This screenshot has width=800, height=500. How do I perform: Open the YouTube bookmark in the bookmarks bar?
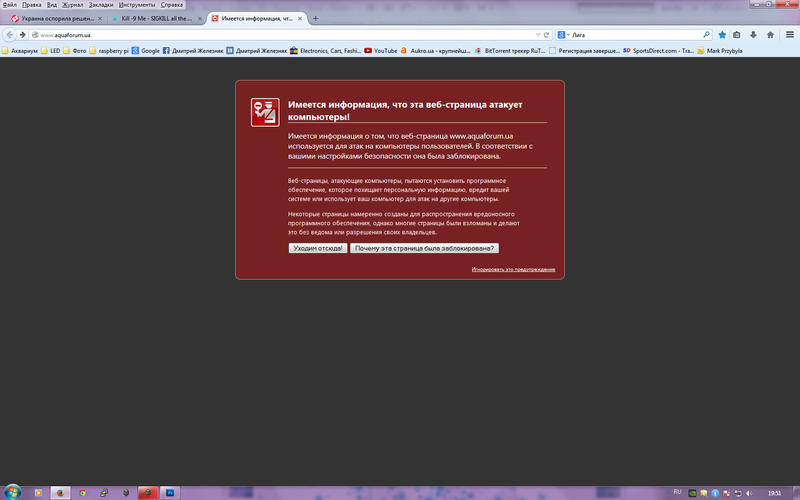(380, 49)
